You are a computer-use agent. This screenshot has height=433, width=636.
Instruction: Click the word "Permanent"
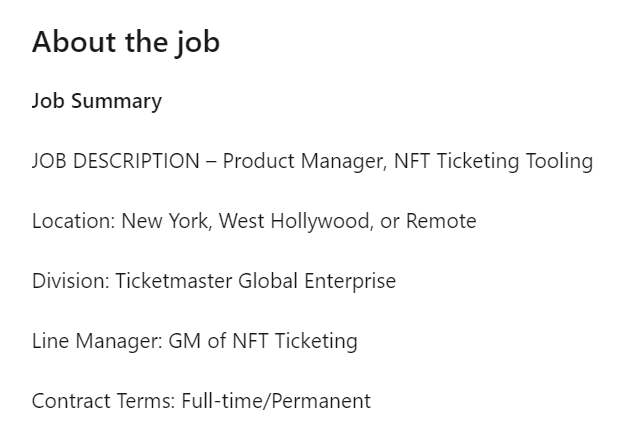tap(320, 401)
